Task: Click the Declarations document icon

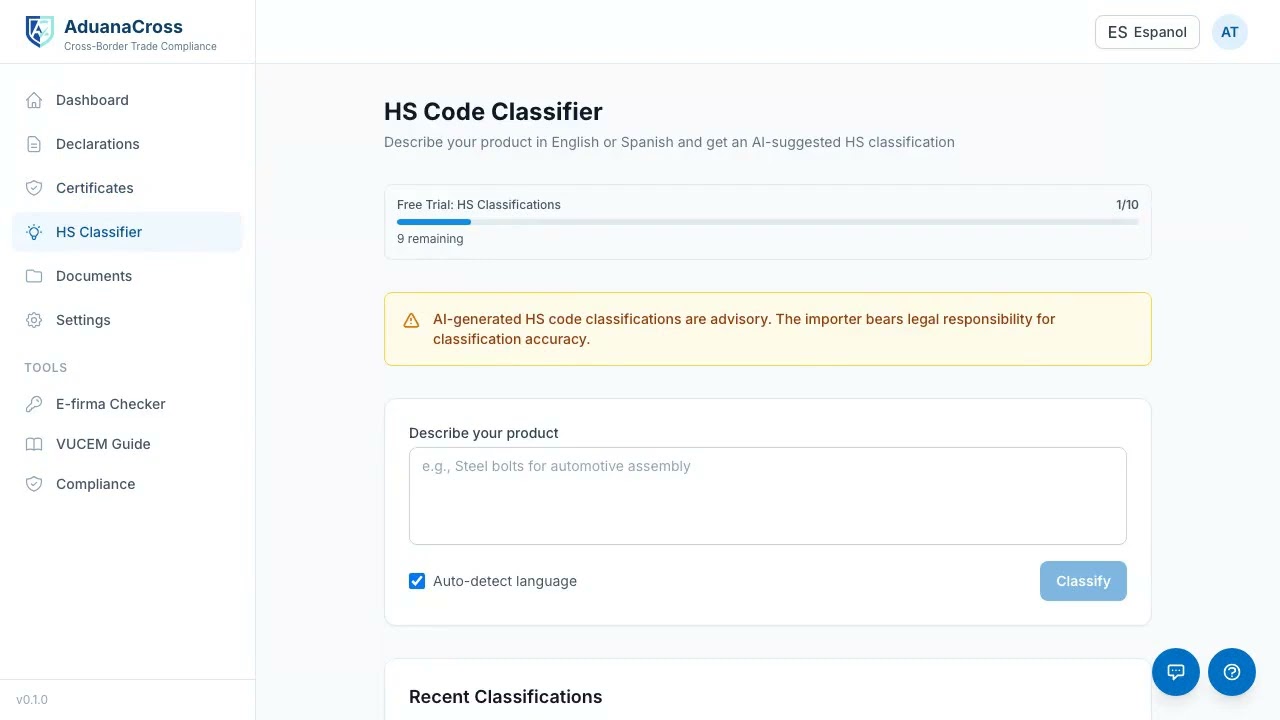Action: click(x=34, y=144)
